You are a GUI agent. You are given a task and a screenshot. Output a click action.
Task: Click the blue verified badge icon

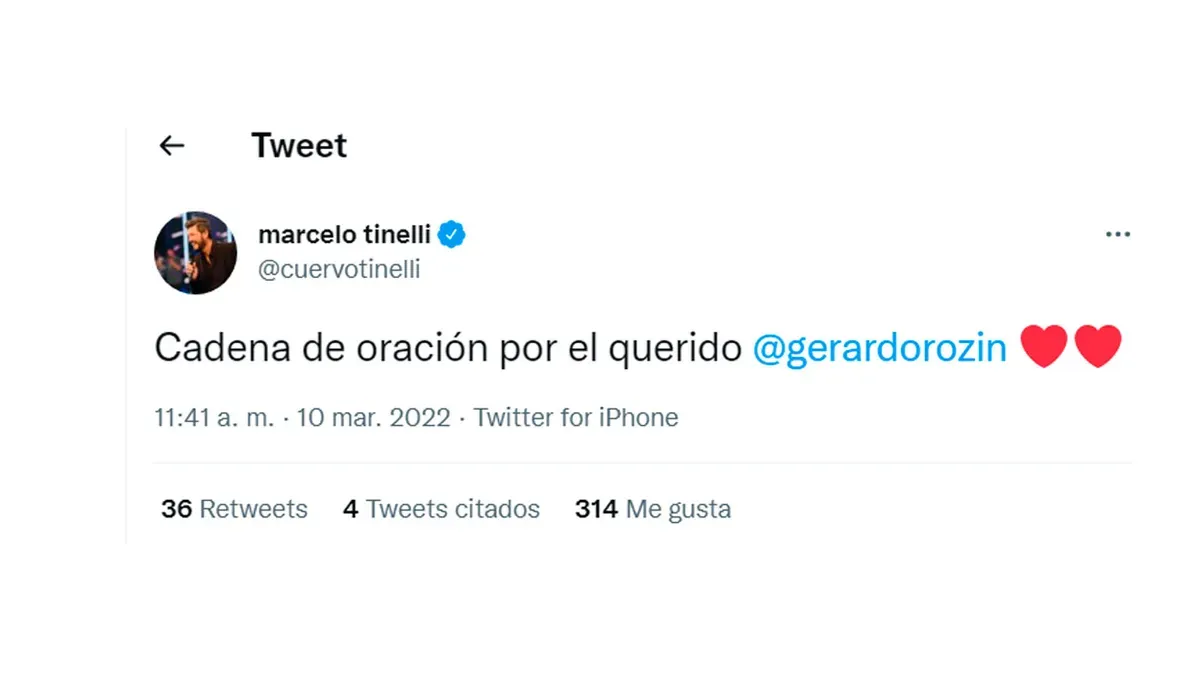click(453, 235)
